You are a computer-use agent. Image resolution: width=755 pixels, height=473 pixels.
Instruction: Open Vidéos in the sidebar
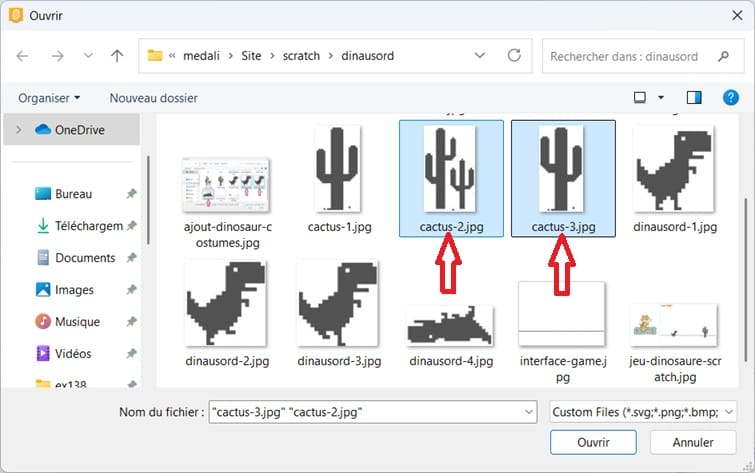pos(64,354)
